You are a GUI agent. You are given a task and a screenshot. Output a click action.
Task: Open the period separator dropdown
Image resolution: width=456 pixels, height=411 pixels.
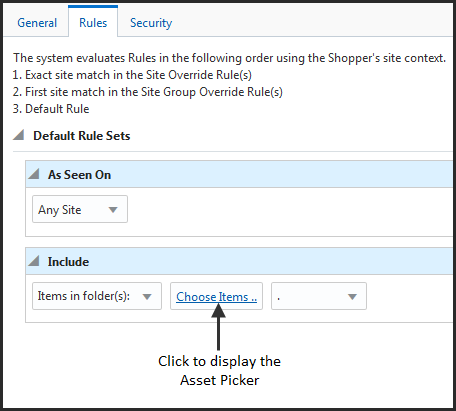pos(319,296)
